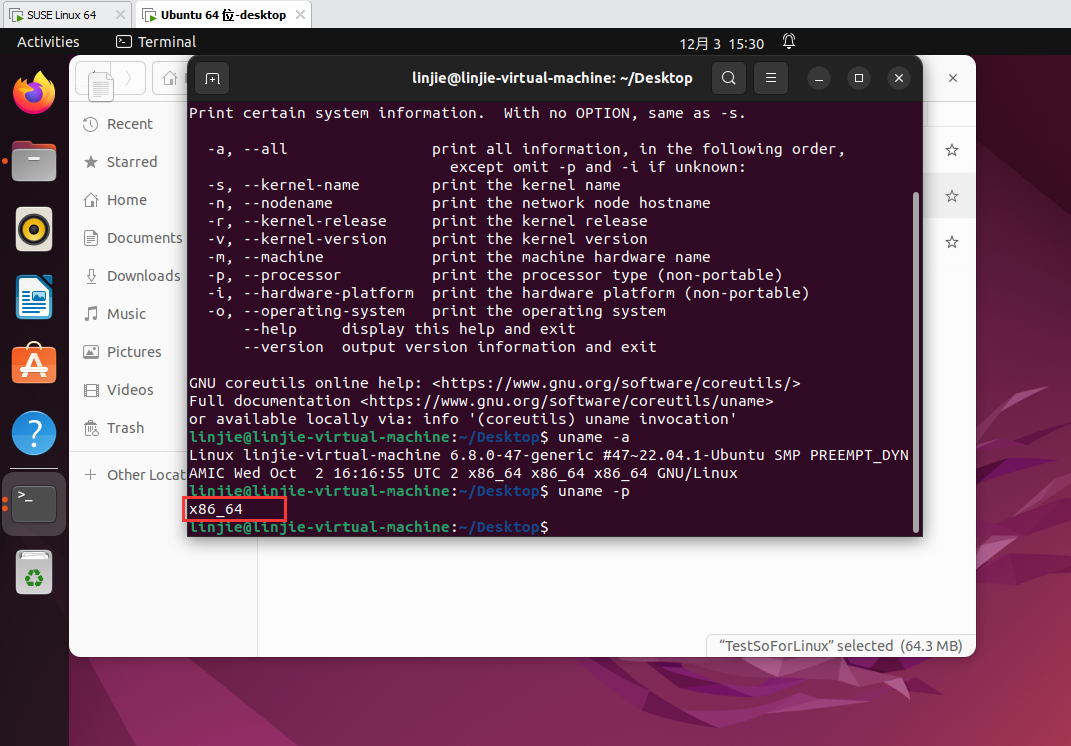Click the 'uname -a' command text
Image resolution: width=1071 pixels, height=746 pixels.
coord(594,437)
